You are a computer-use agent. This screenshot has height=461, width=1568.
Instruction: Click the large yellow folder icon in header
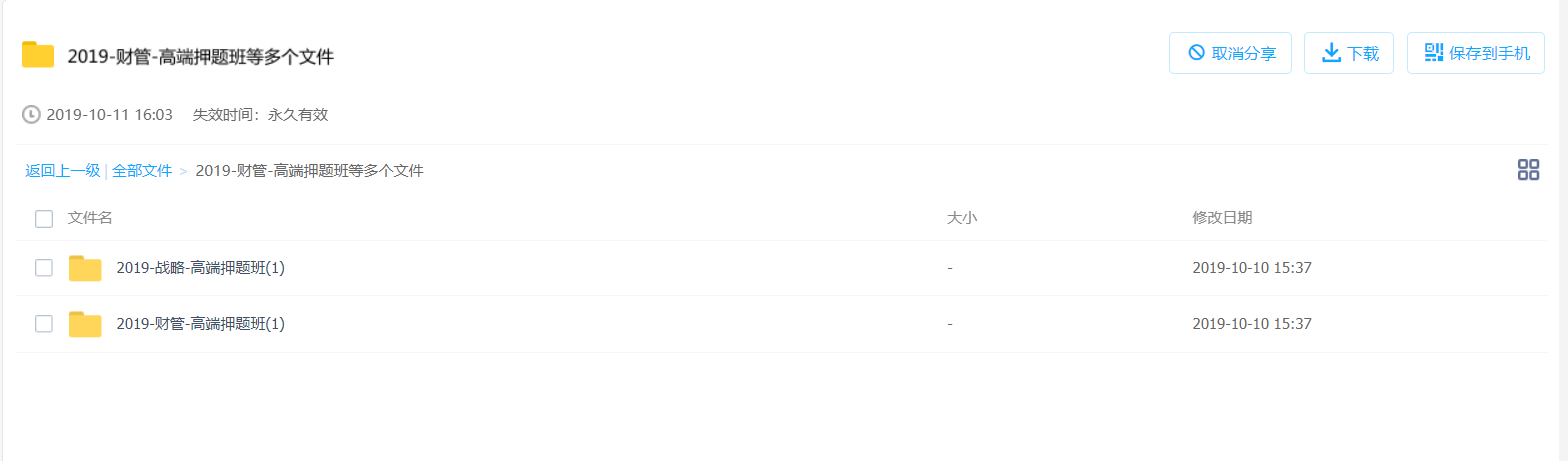coord(38,55)
